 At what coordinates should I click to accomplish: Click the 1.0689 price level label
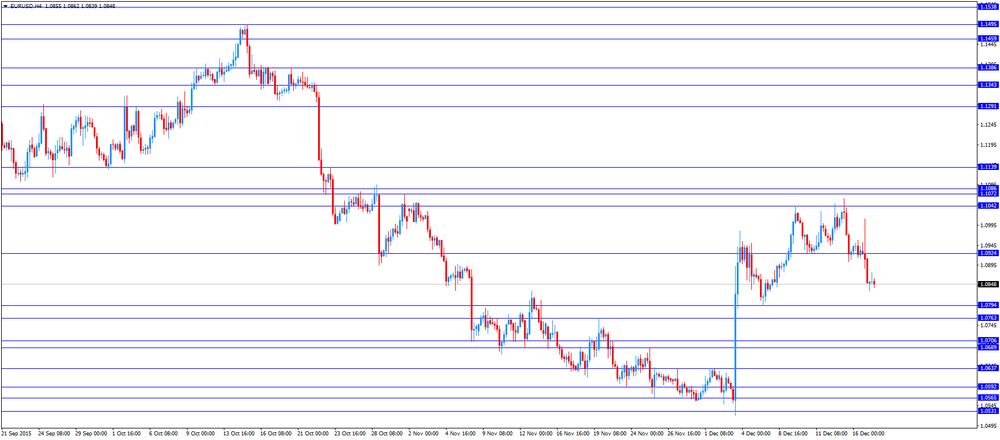click(988, 348)
